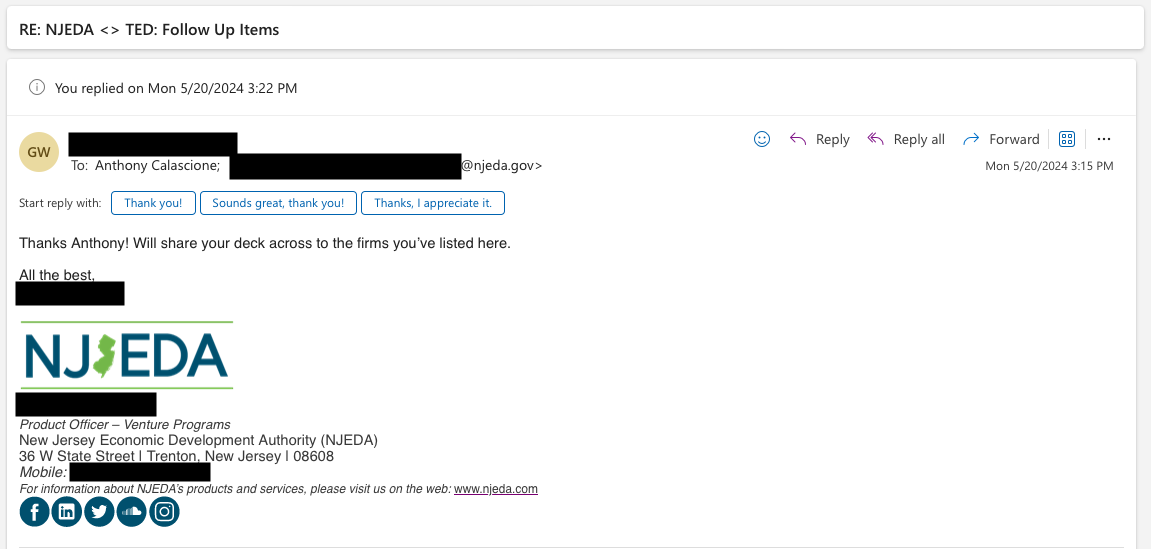
Task: Open the SoundCloud icon in signature
Action: pyautogui.click(x=131, y=512)
